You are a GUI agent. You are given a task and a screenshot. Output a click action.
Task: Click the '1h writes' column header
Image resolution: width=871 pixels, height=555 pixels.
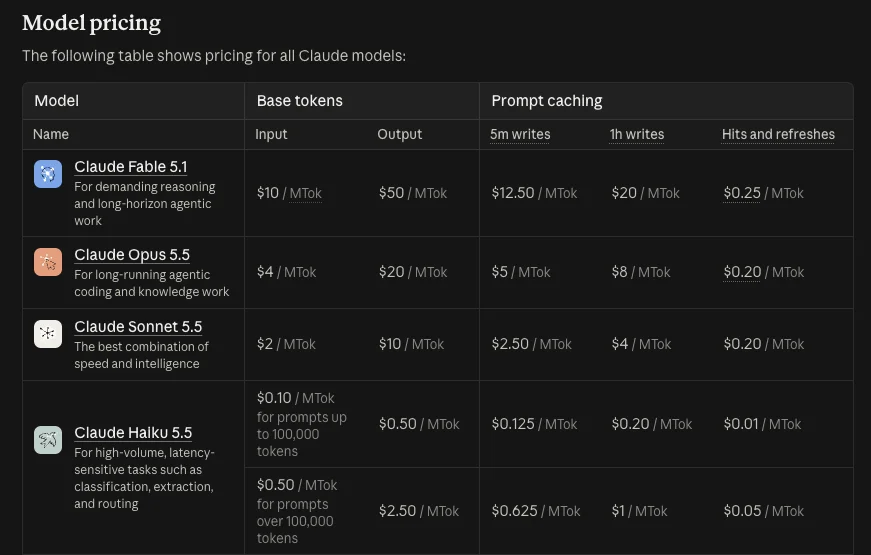pos(637,134)
